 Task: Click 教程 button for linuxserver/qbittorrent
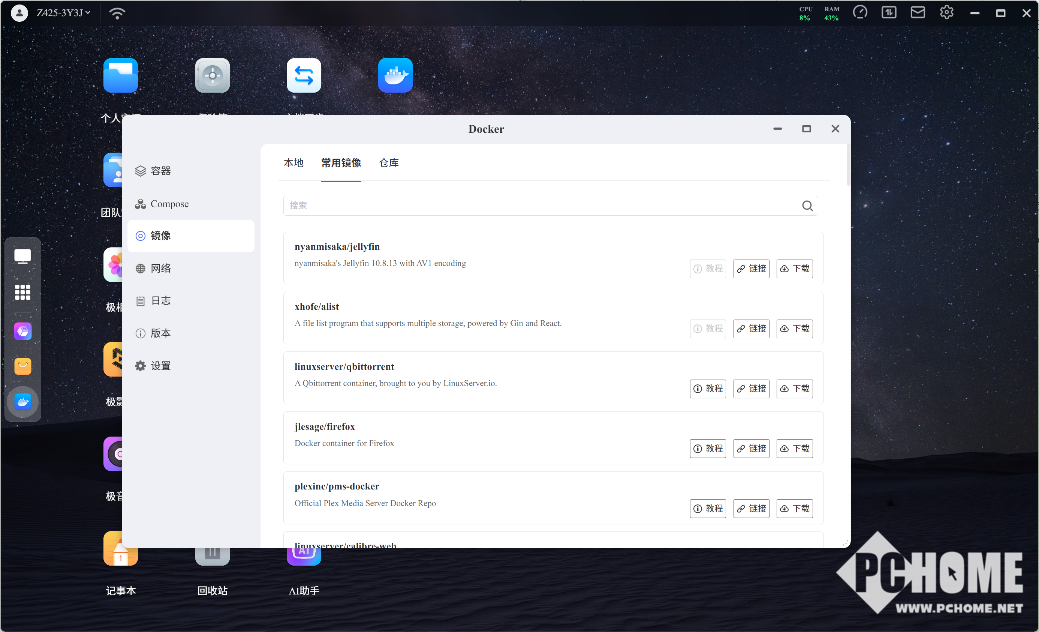(708, 389)
